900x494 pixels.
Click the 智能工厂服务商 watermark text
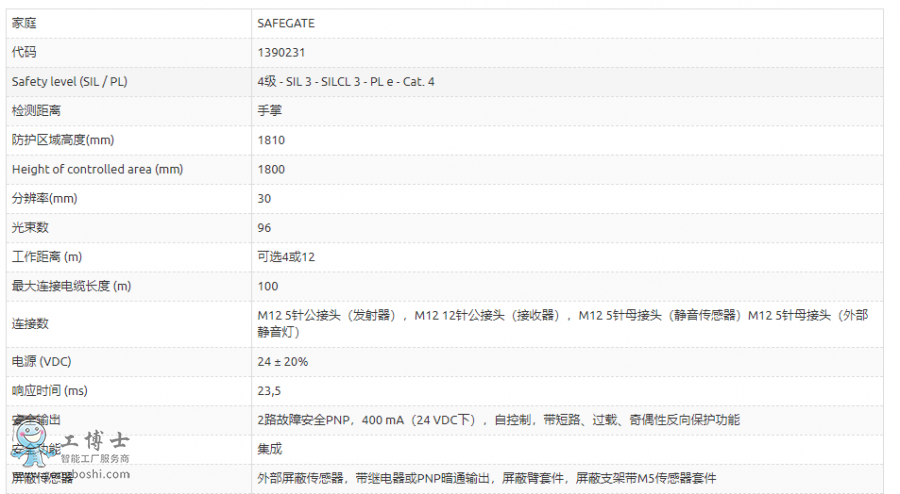[x=96, y=458]
